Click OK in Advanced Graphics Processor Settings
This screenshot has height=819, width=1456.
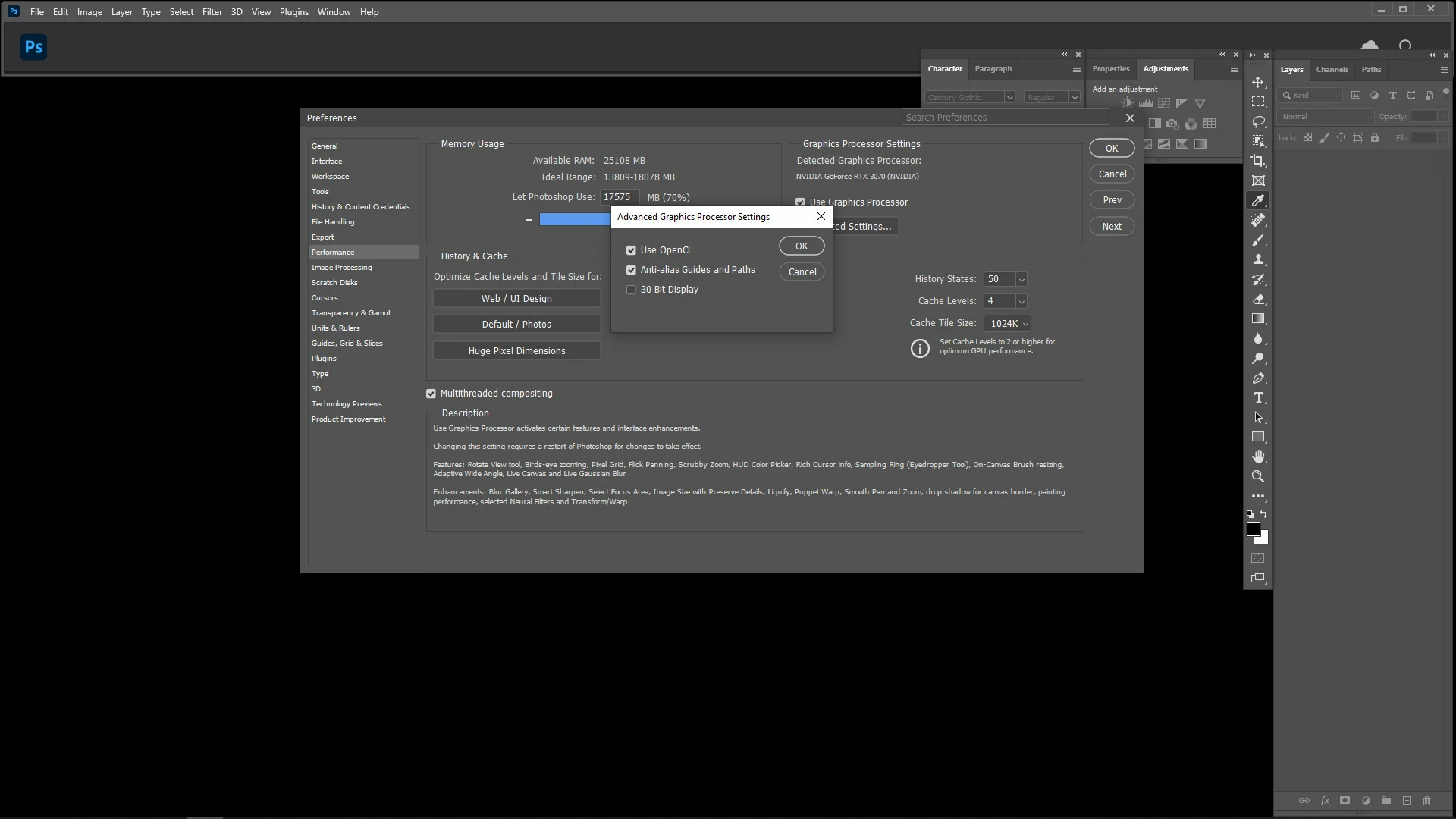point(801,246)
